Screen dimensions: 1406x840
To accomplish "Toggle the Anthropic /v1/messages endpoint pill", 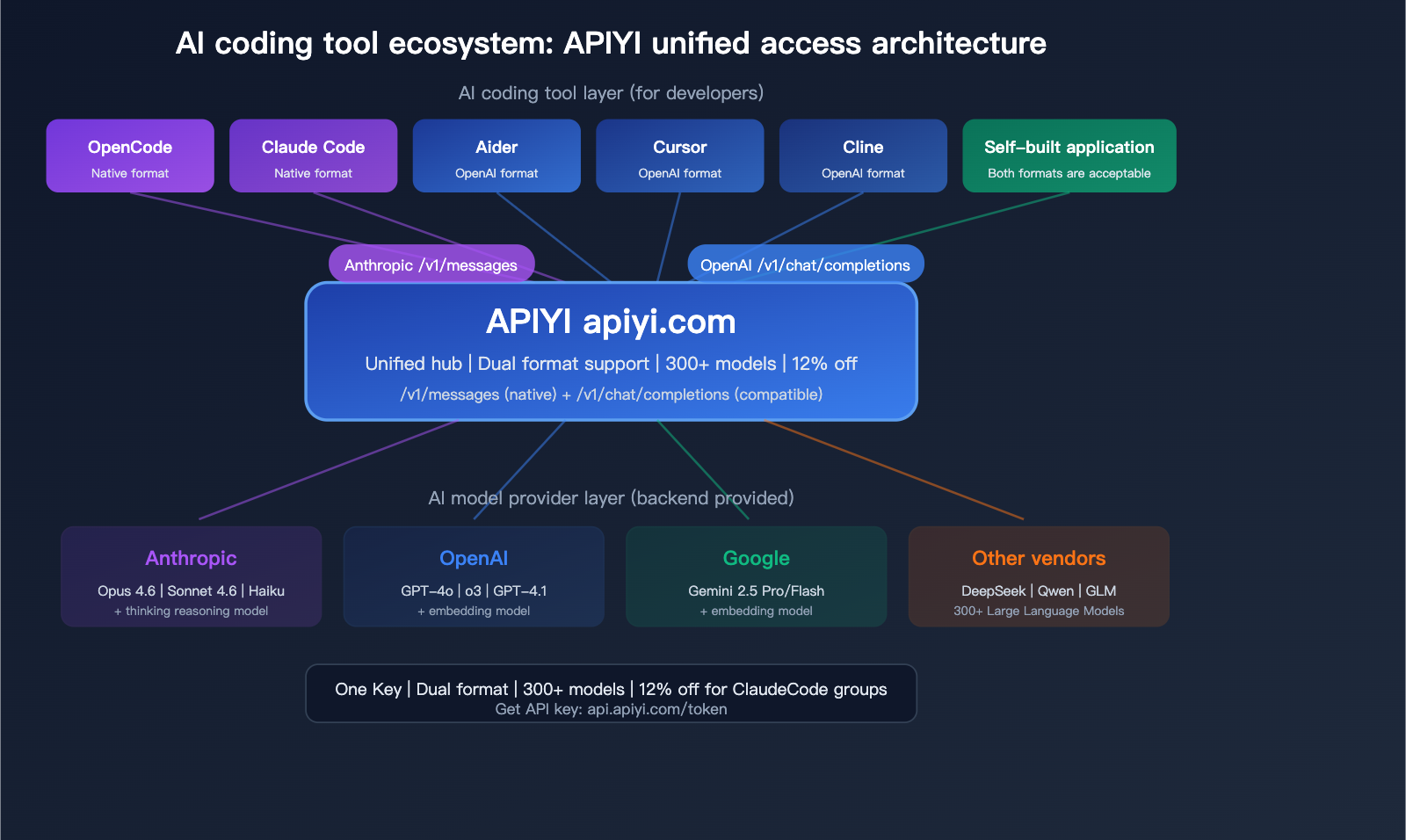I will (431, 264).
